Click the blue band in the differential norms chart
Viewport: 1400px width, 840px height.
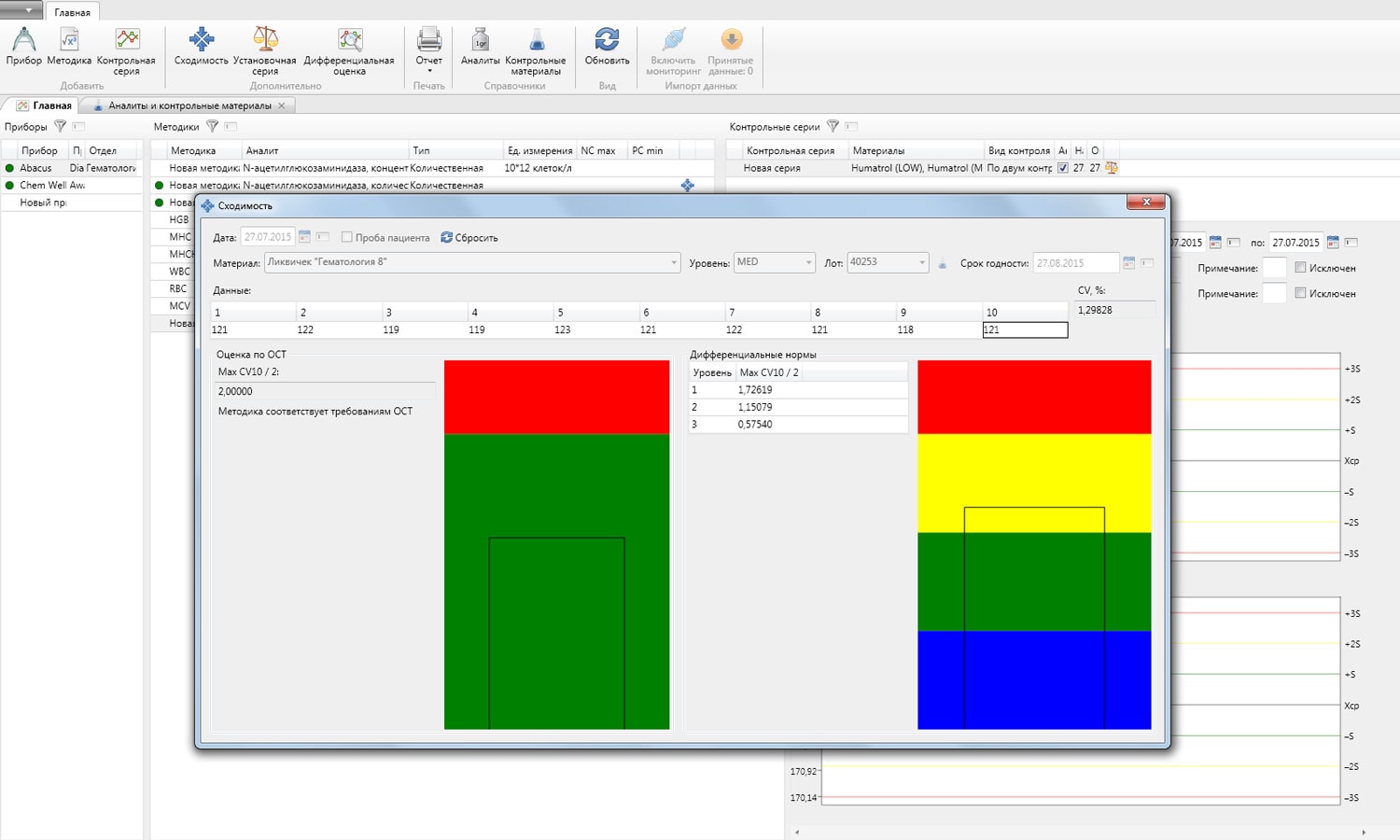1034,679
